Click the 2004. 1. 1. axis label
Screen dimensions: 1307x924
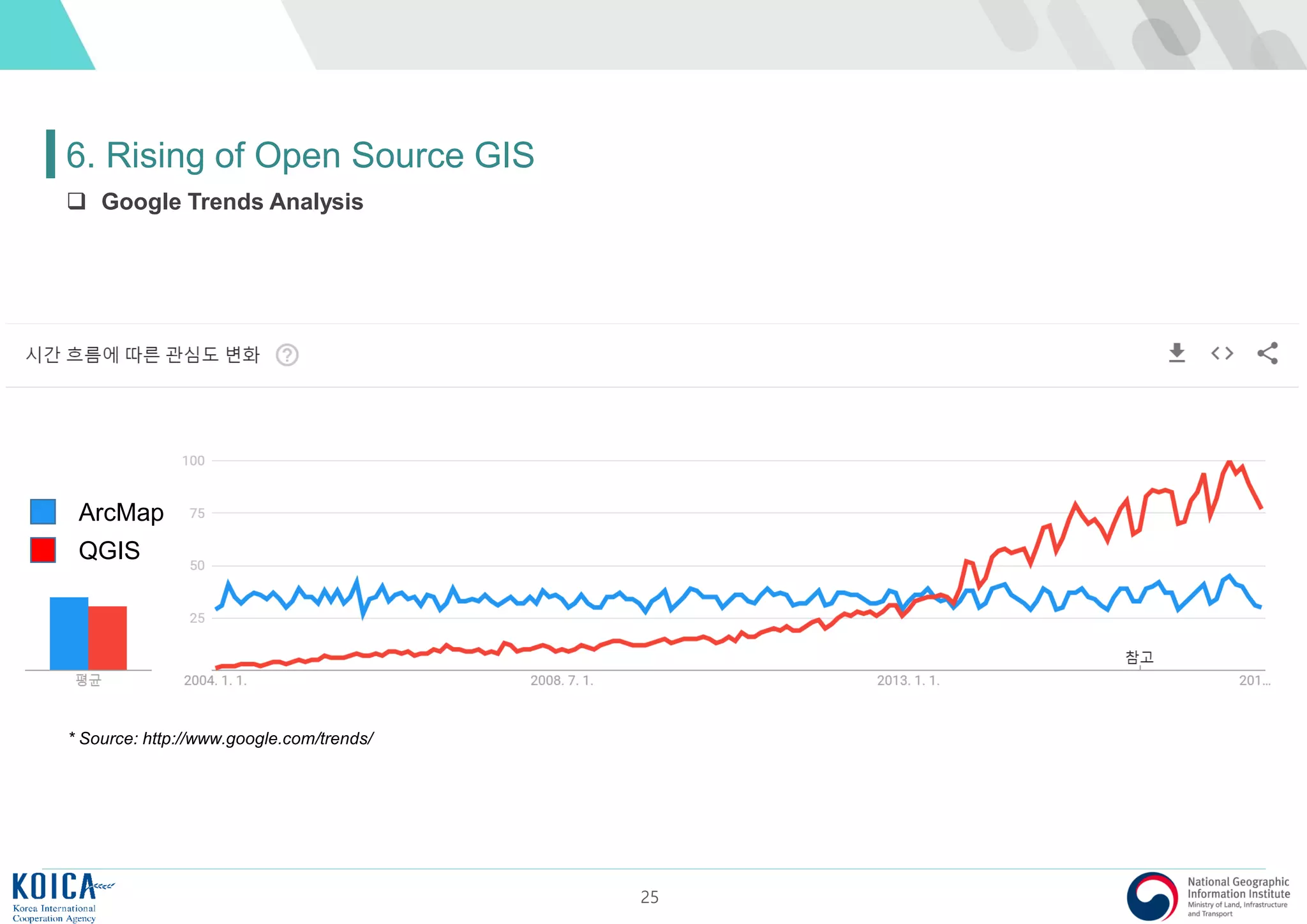(215, 680)
